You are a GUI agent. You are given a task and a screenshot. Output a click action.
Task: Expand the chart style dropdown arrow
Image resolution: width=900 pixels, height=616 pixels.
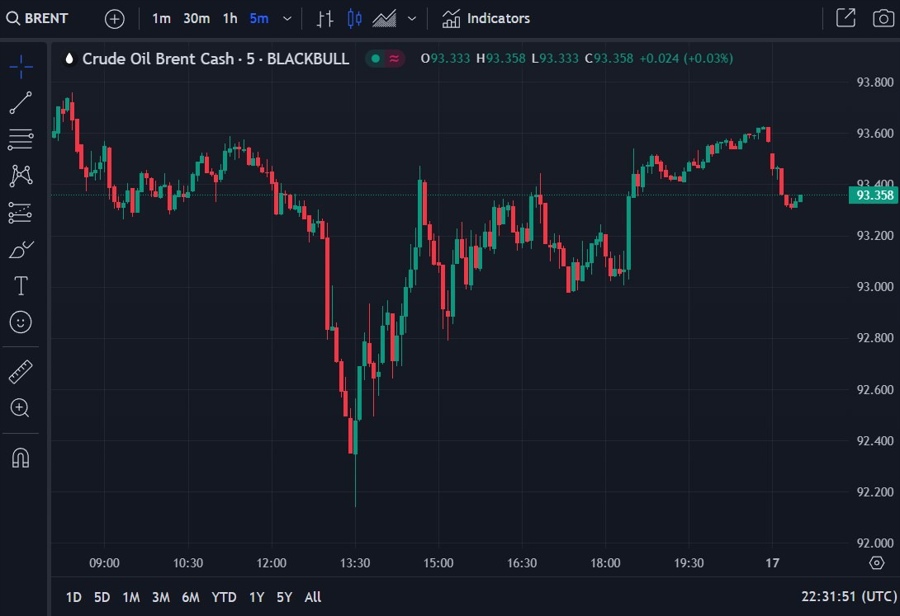click(x=412, y=19)
